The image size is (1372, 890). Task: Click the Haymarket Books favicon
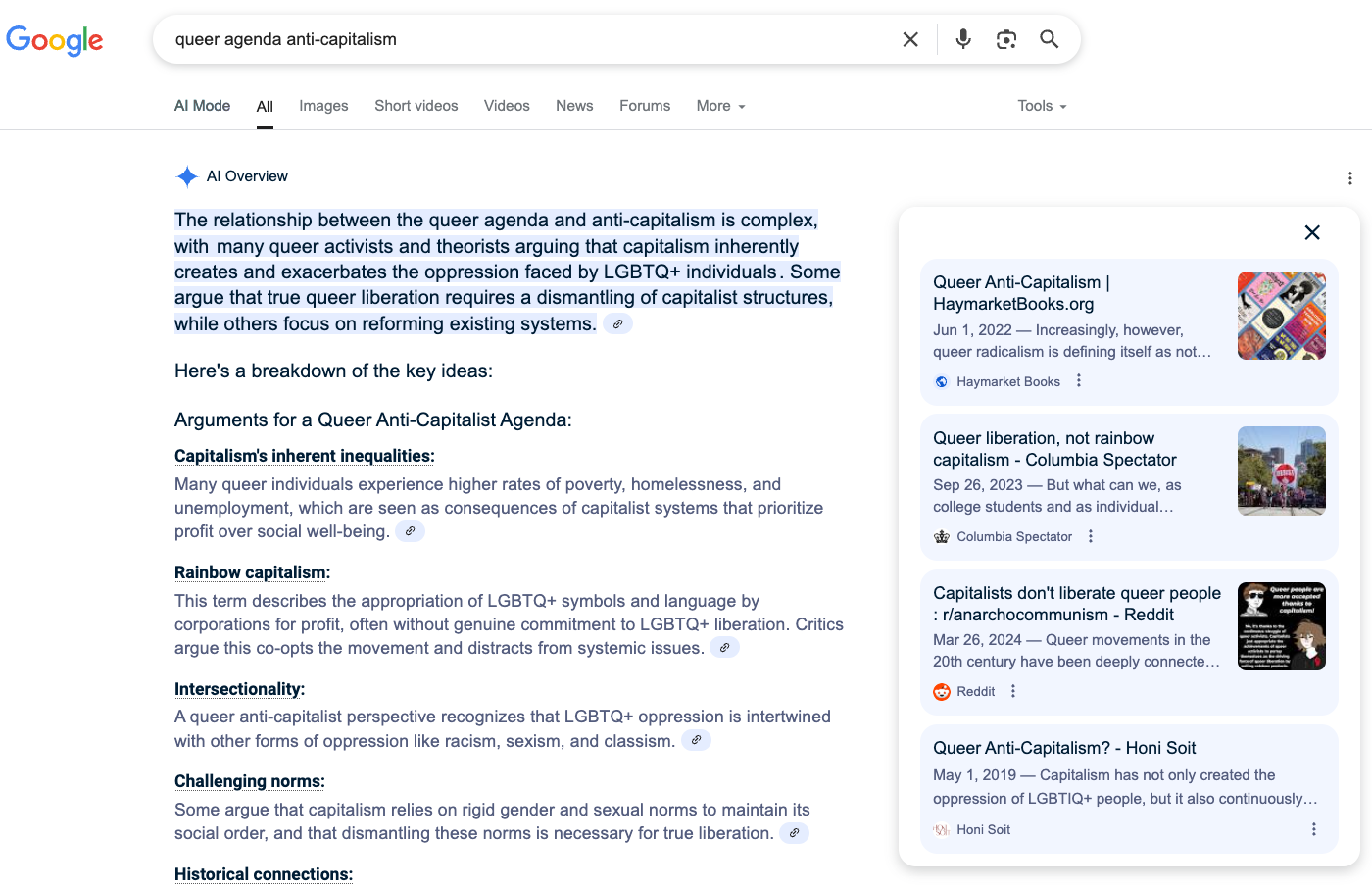(942, 382)
